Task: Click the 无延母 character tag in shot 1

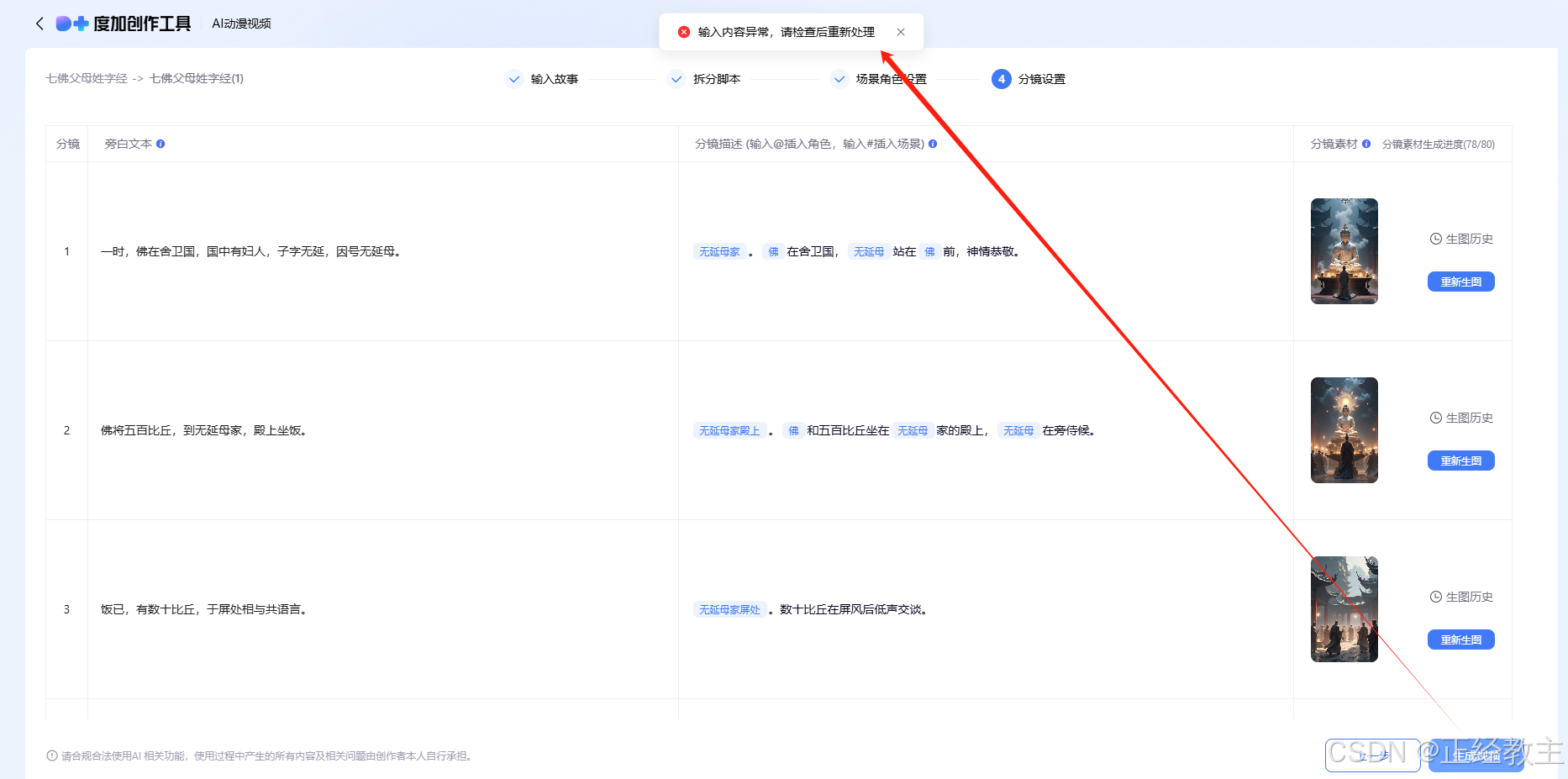Action: coord(869,251)
